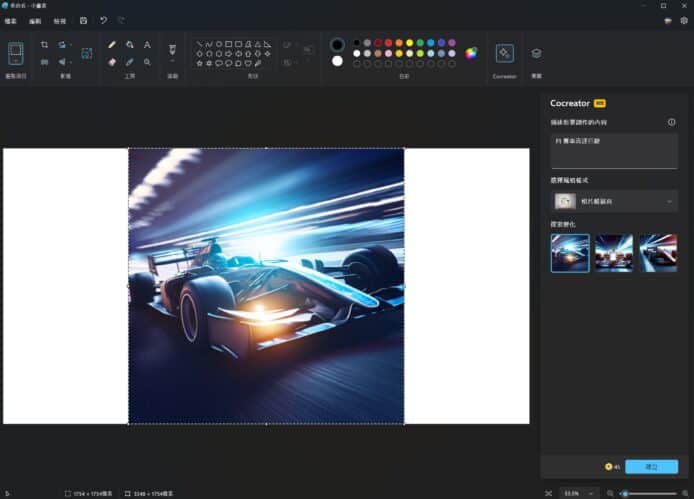Select the Color picker eyedropper tool
Screen dimensions: 694x499
click(130, 62)
